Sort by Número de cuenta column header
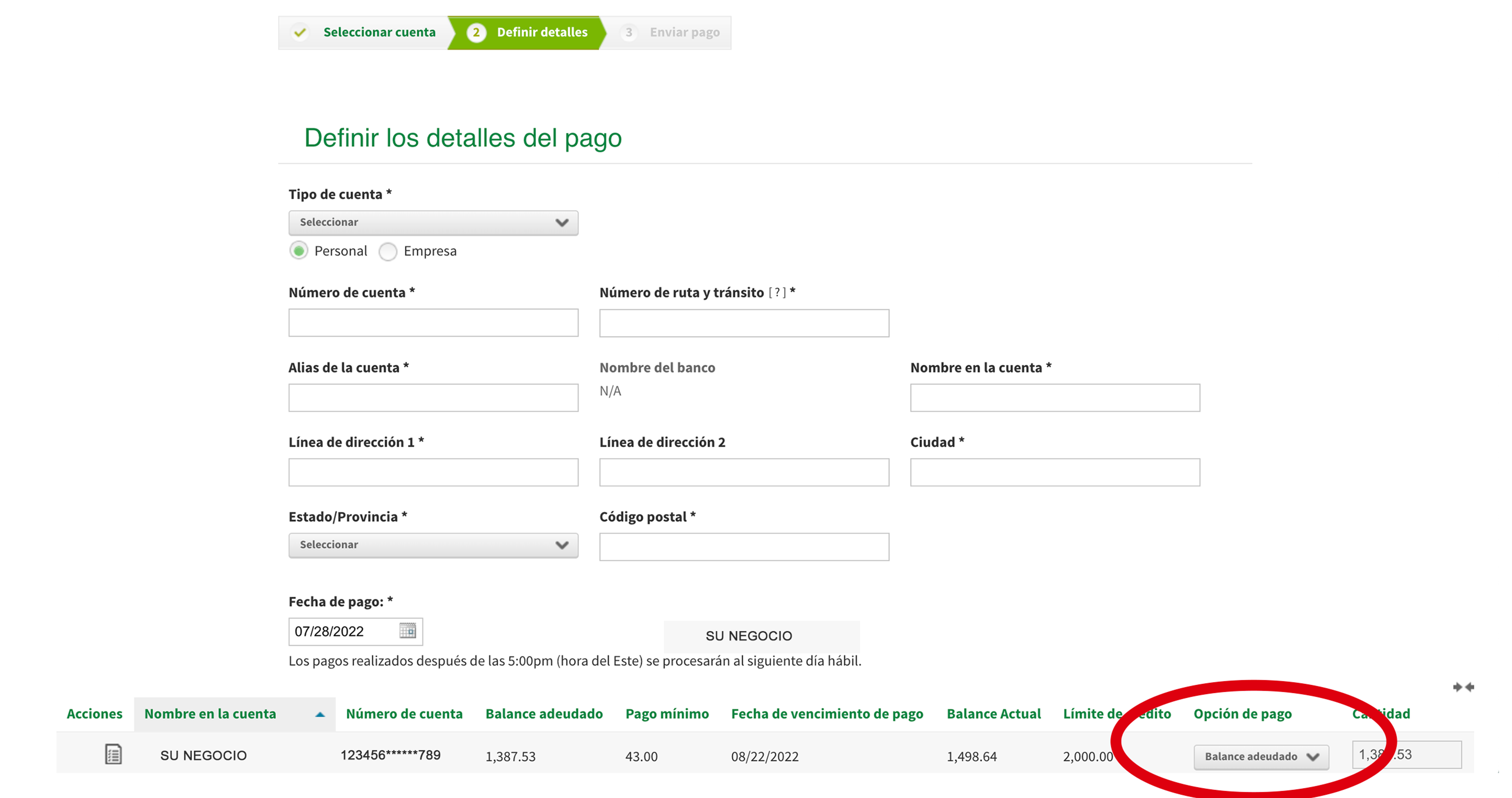The image size is (1512, 798). [404, 713]
